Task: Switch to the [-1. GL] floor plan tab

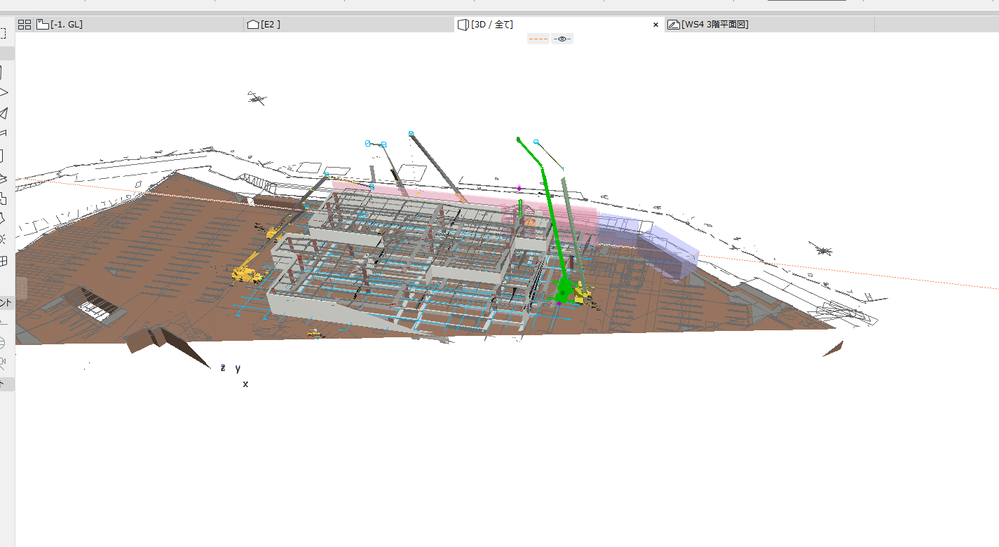Action: click(139, 25)
